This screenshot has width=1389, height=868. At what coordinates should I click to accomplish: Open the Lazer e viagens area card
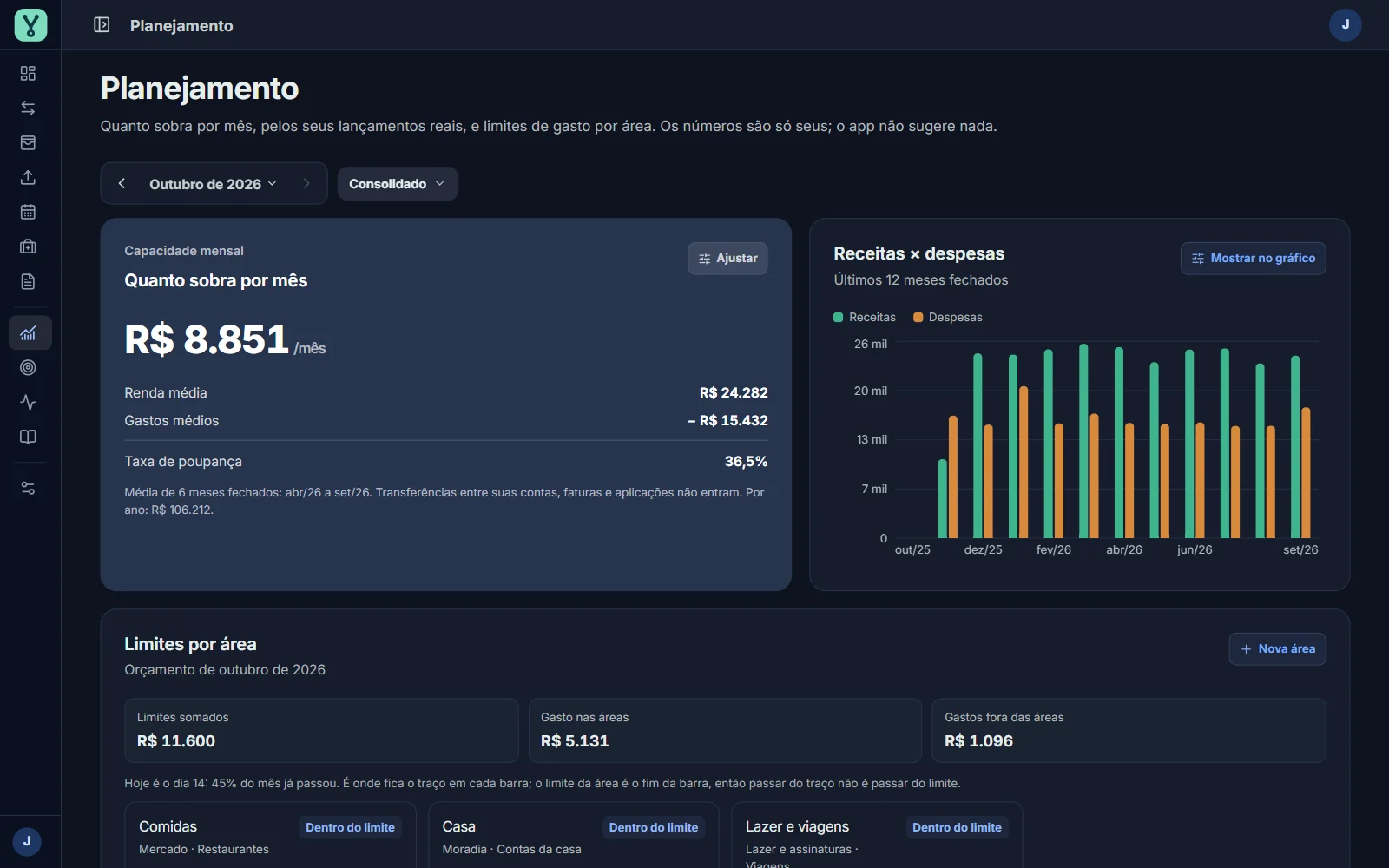[x=877, y=835]
